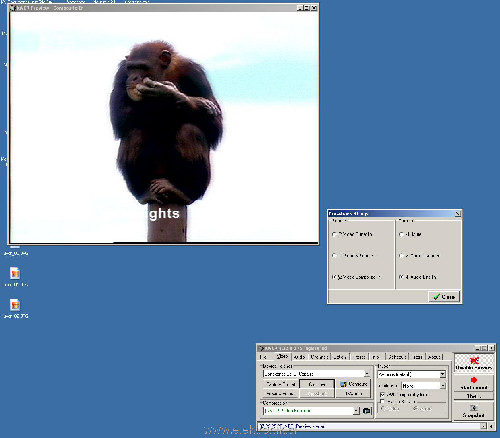Switch to the Info tab
The width and height of the screenshot is (500, 438).
click(376, 357)
